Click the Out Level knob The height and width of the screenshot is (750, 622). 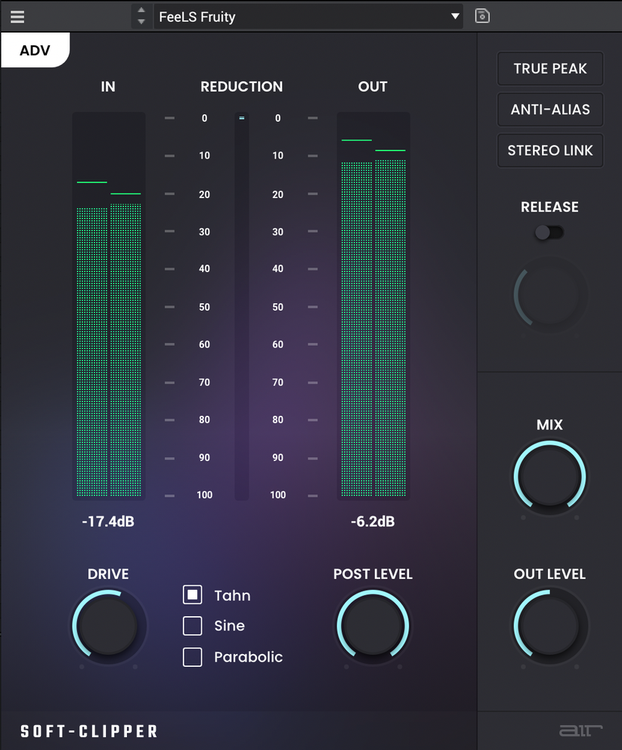click(550, 626)
